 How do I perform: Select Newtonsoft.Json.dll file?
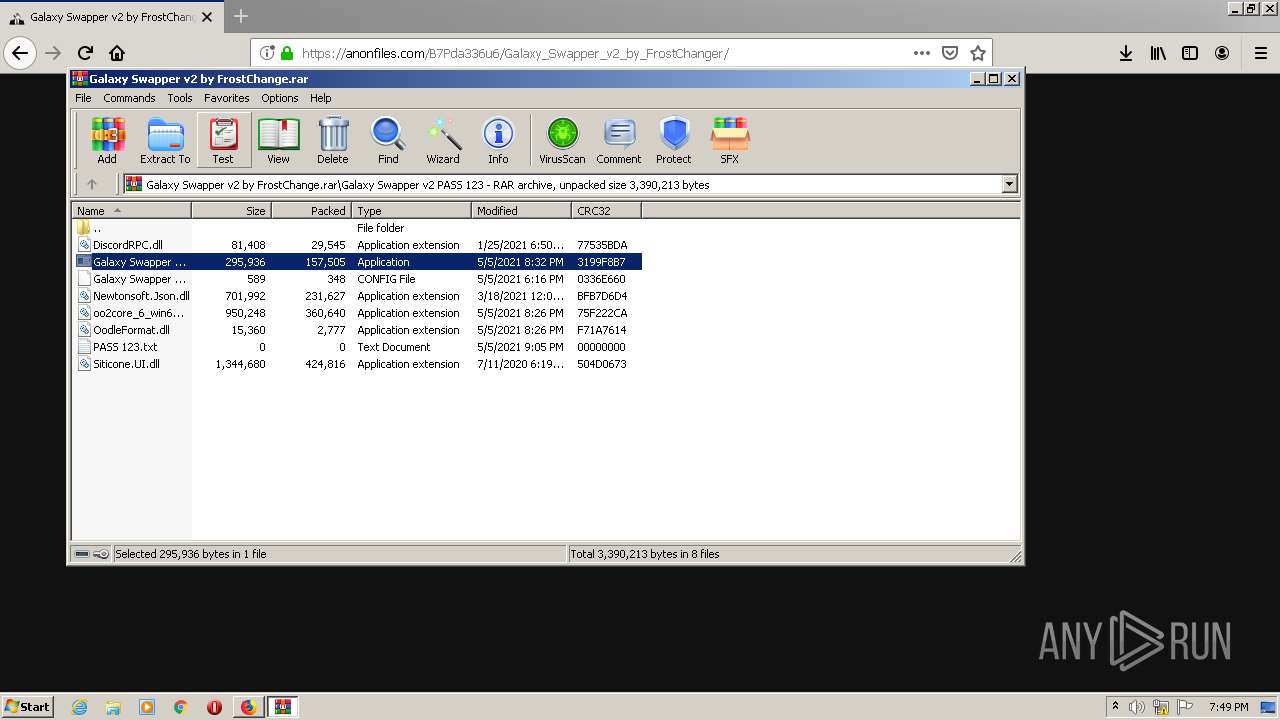[x=357, y=296]
